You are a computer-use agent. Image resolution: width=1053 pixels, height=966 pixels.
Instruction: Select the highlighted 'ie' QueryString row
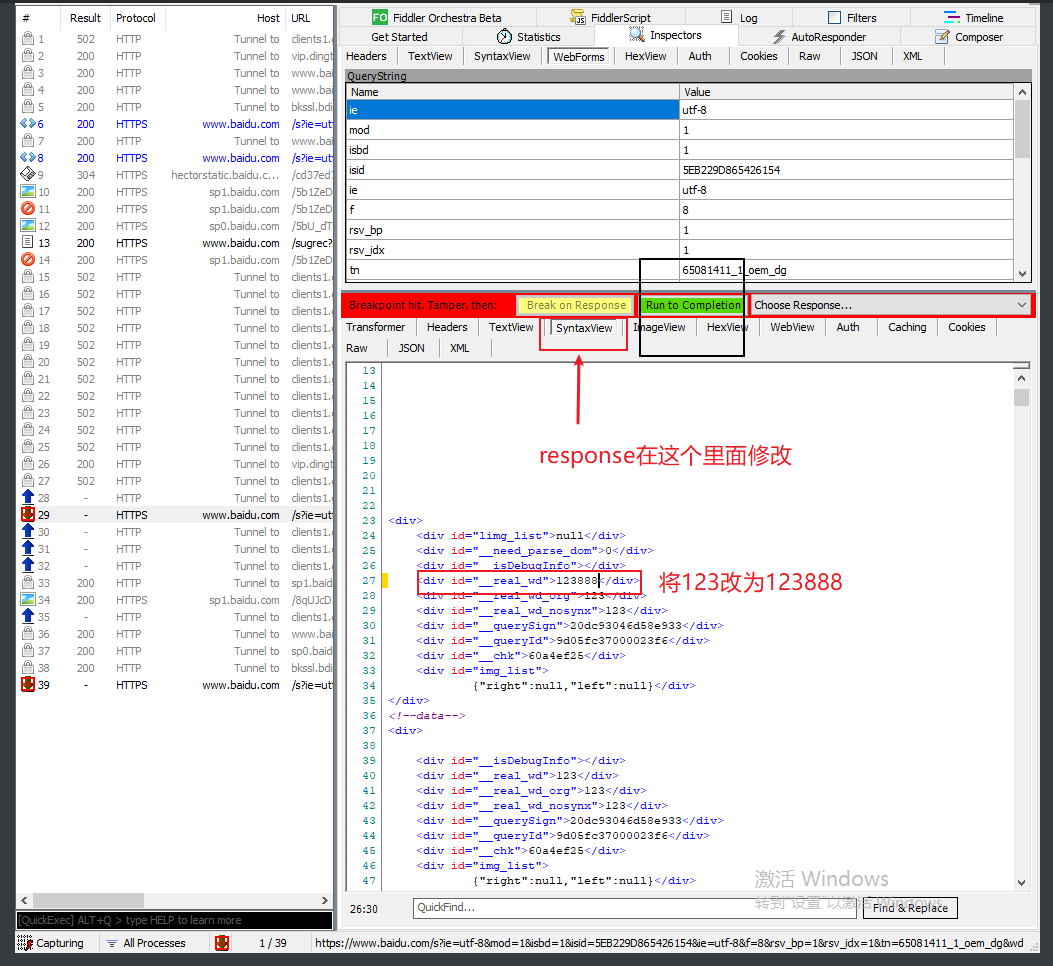pyautogui.click(x=680, y=109)
